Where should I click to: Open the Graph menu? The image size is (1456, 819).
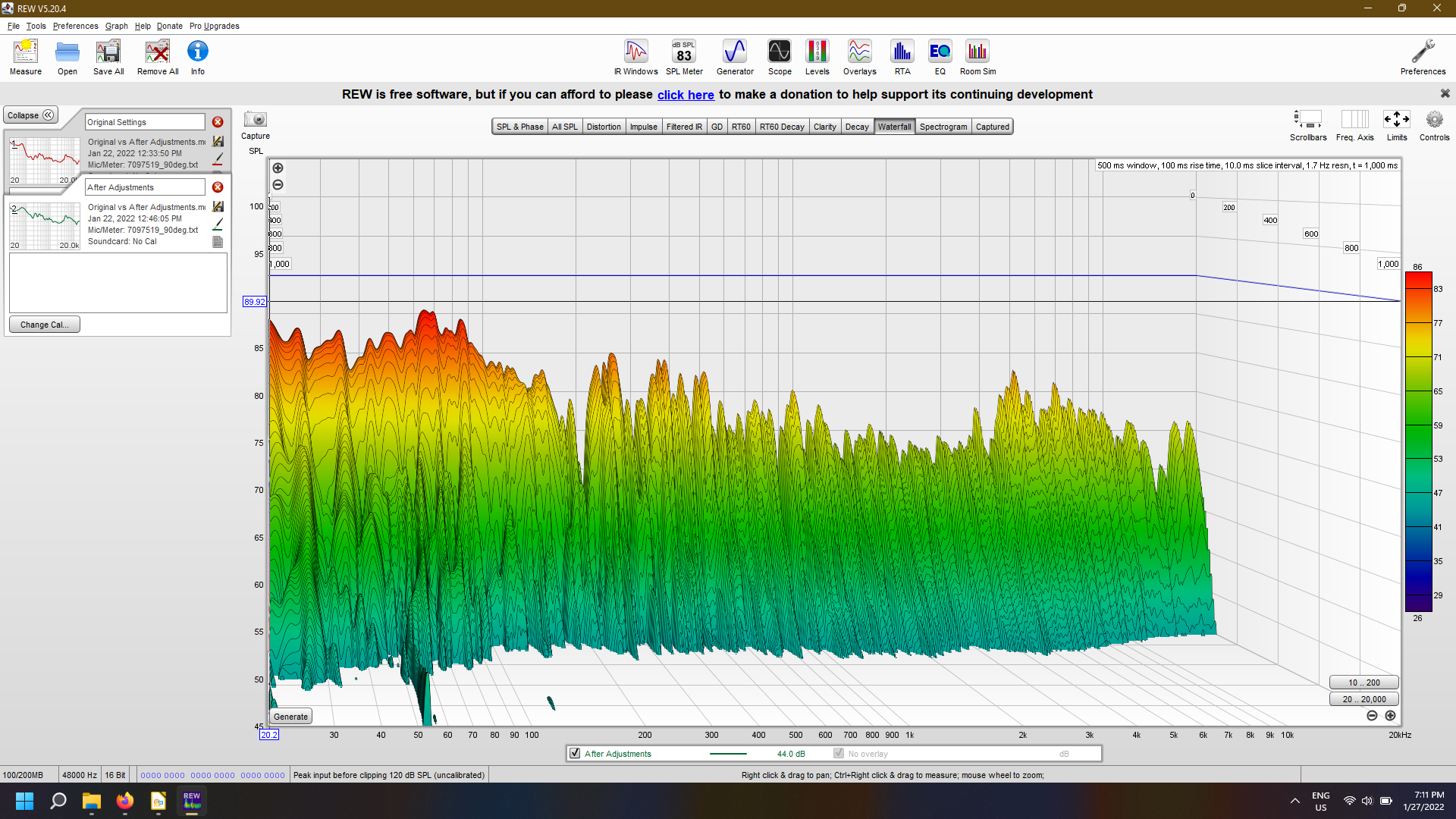tap(117, 26)
